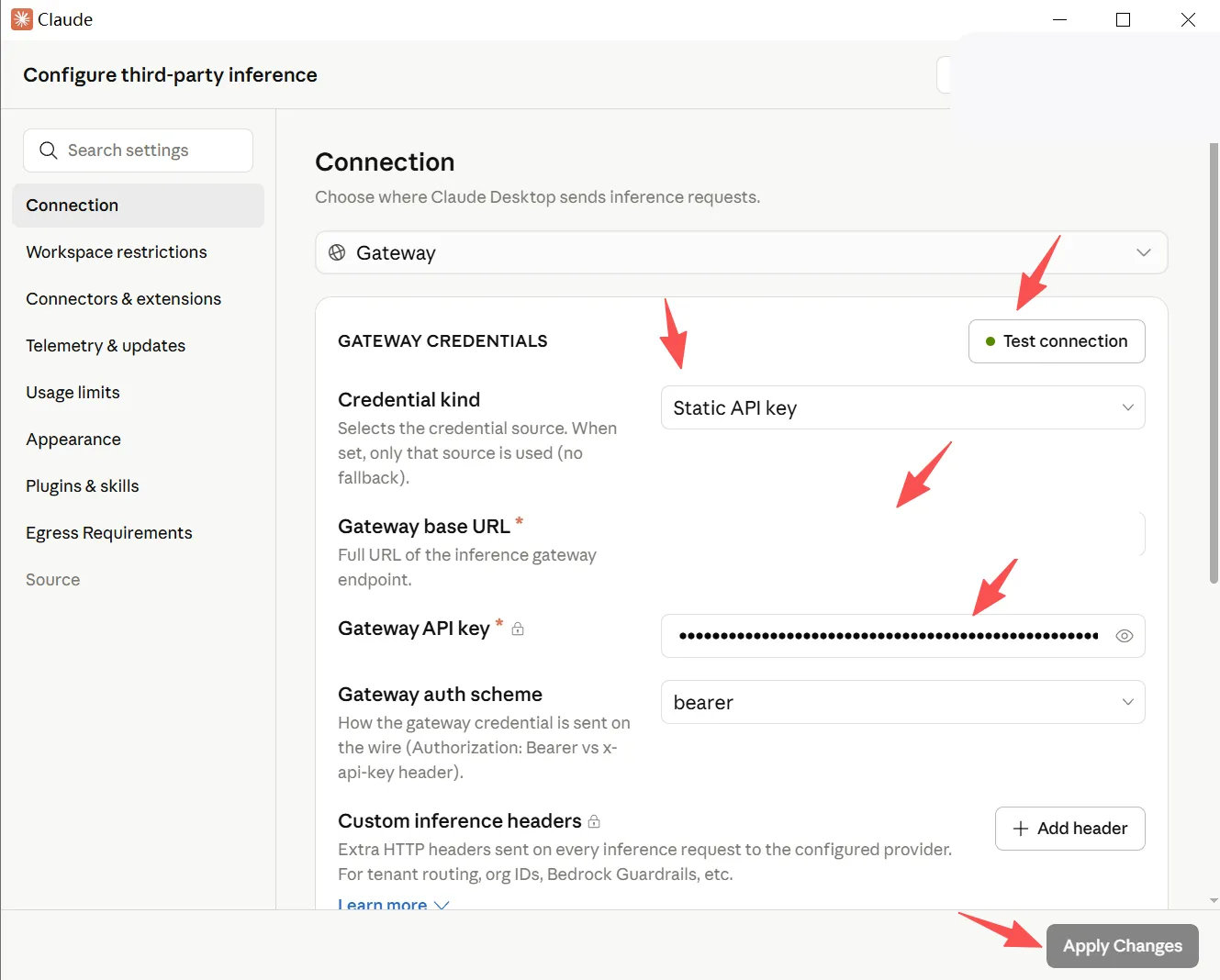The image size is (1220, 980).
Task: Click the globe icon beside Gateway
Action: (x=337, y=252)
